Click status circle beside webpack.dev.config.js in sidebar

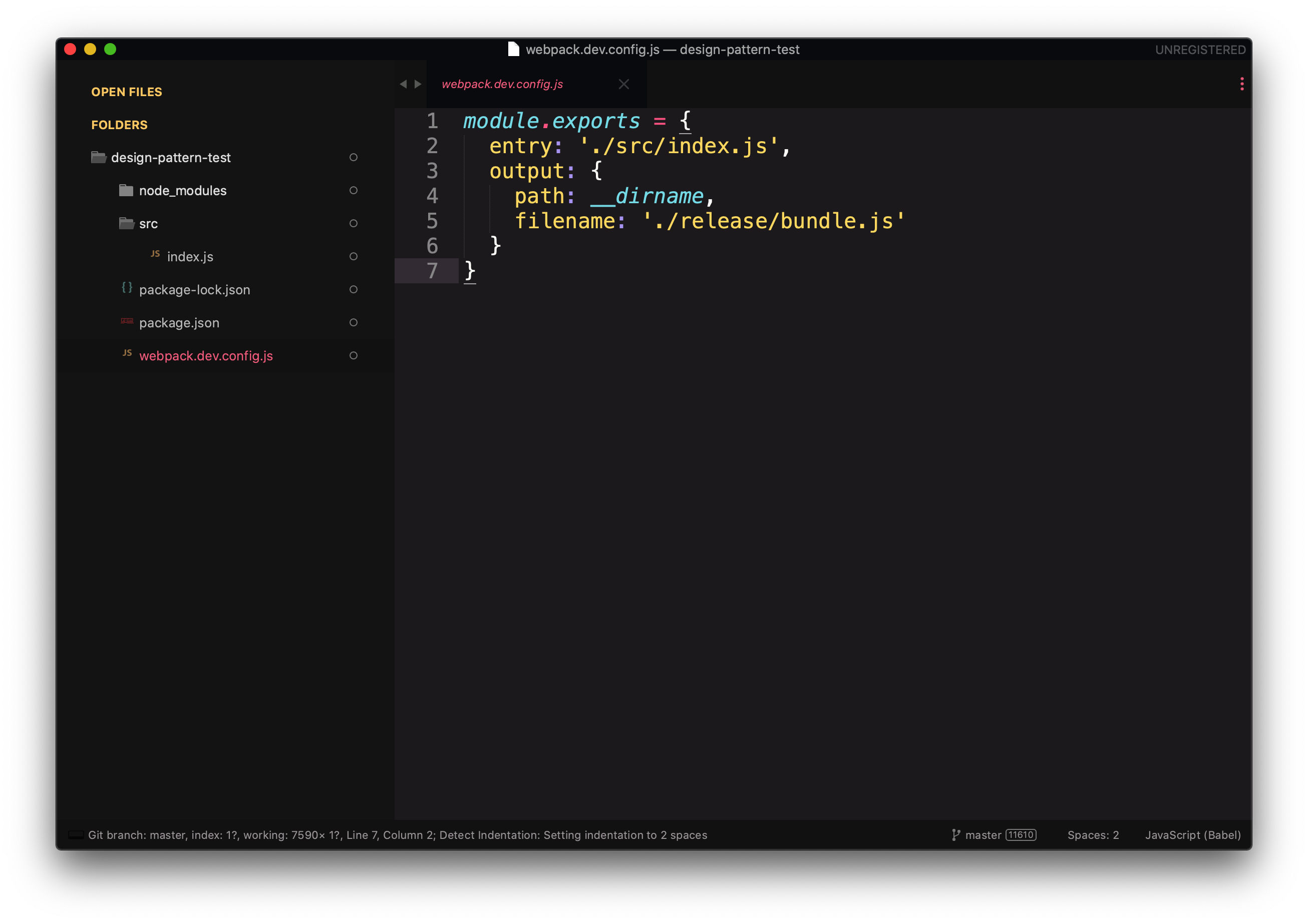353,355
